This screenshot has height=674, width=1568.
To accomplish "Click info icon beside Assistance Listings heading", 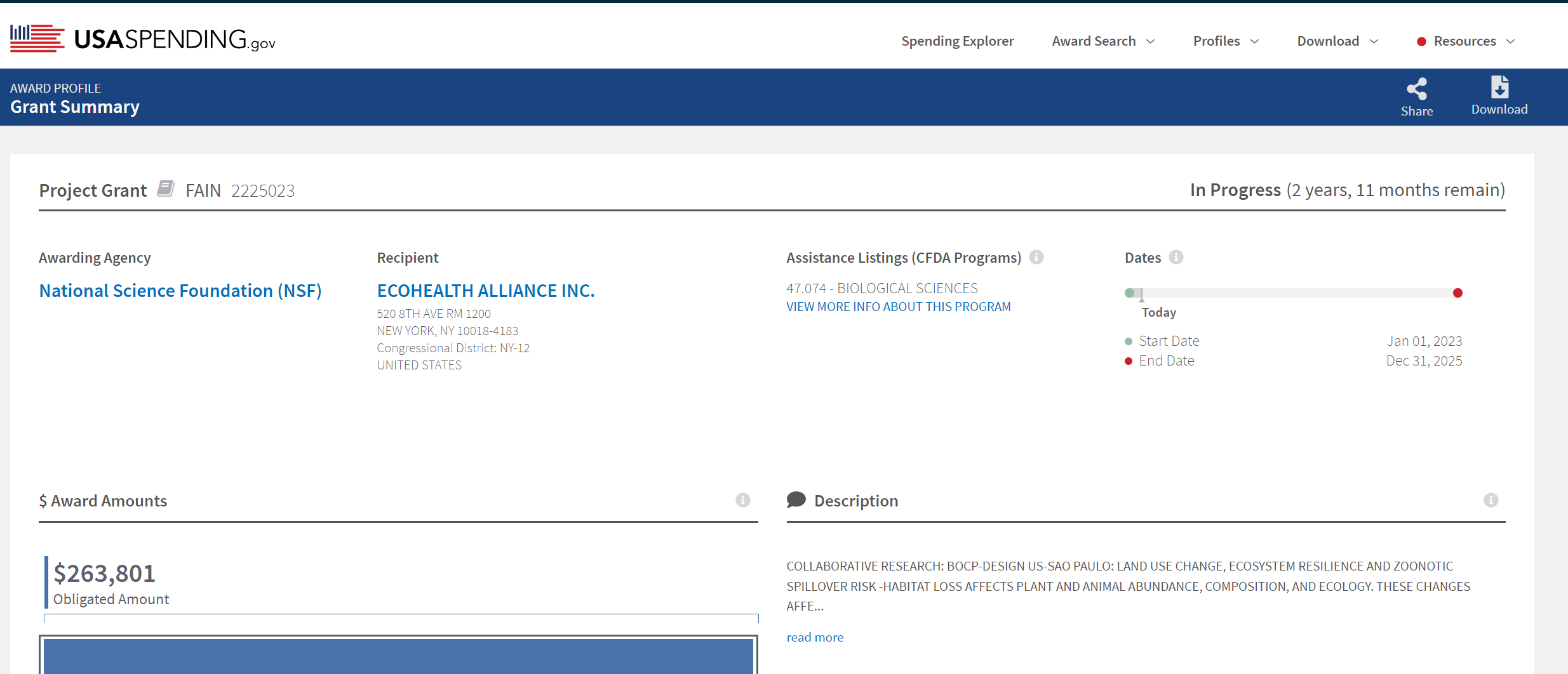I will tap(1036, 257).
